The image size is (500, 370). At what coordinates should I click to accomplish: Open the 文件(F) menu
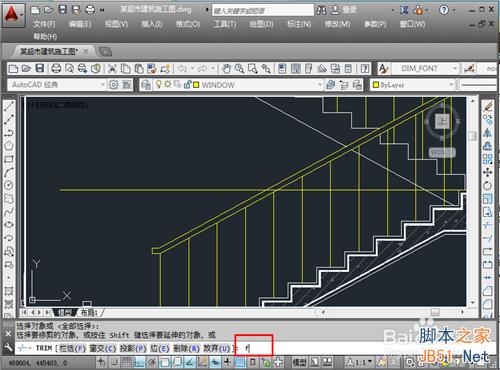(x=44, y=24)
